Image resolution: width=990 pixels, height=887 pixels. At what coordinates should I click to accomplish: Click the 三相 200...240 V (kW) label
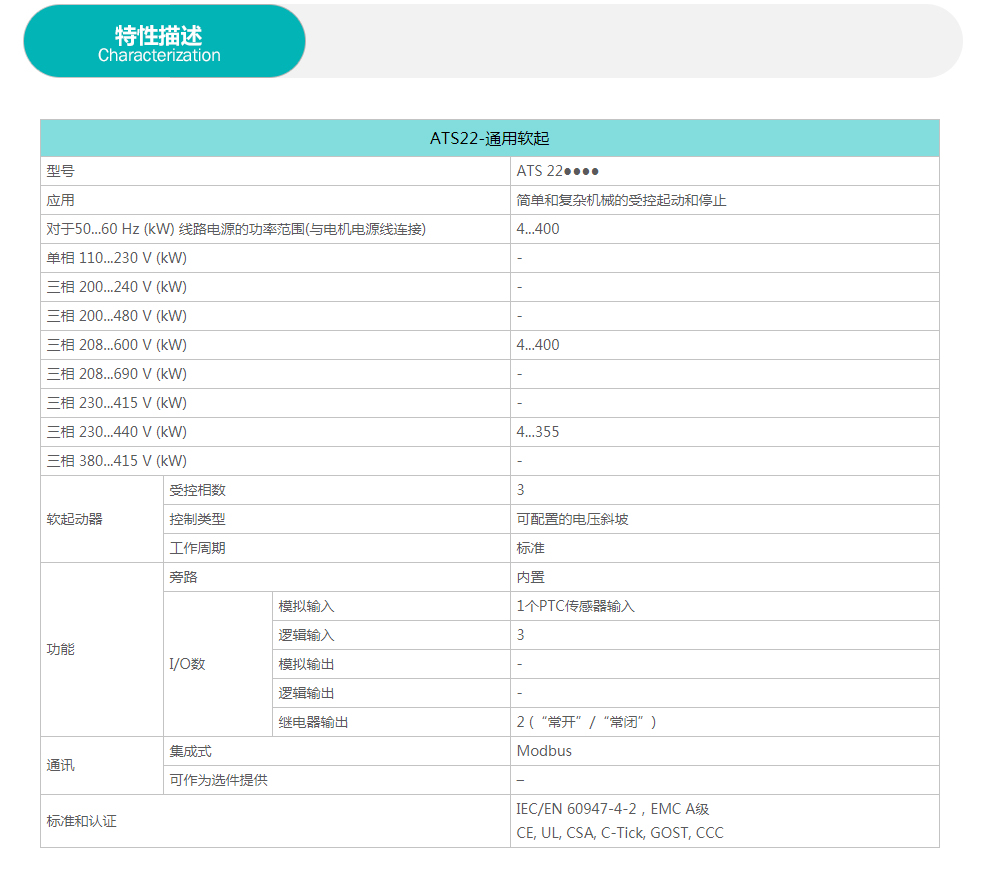(x=117, y=287)
